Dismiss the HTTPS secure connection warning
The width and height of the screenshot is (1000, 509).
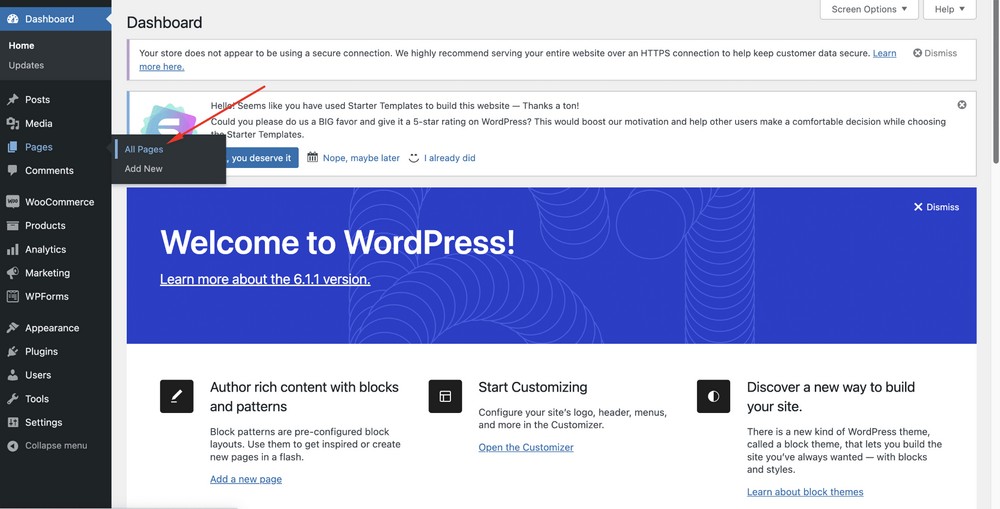pyautogui.click(x=935, y=53)
